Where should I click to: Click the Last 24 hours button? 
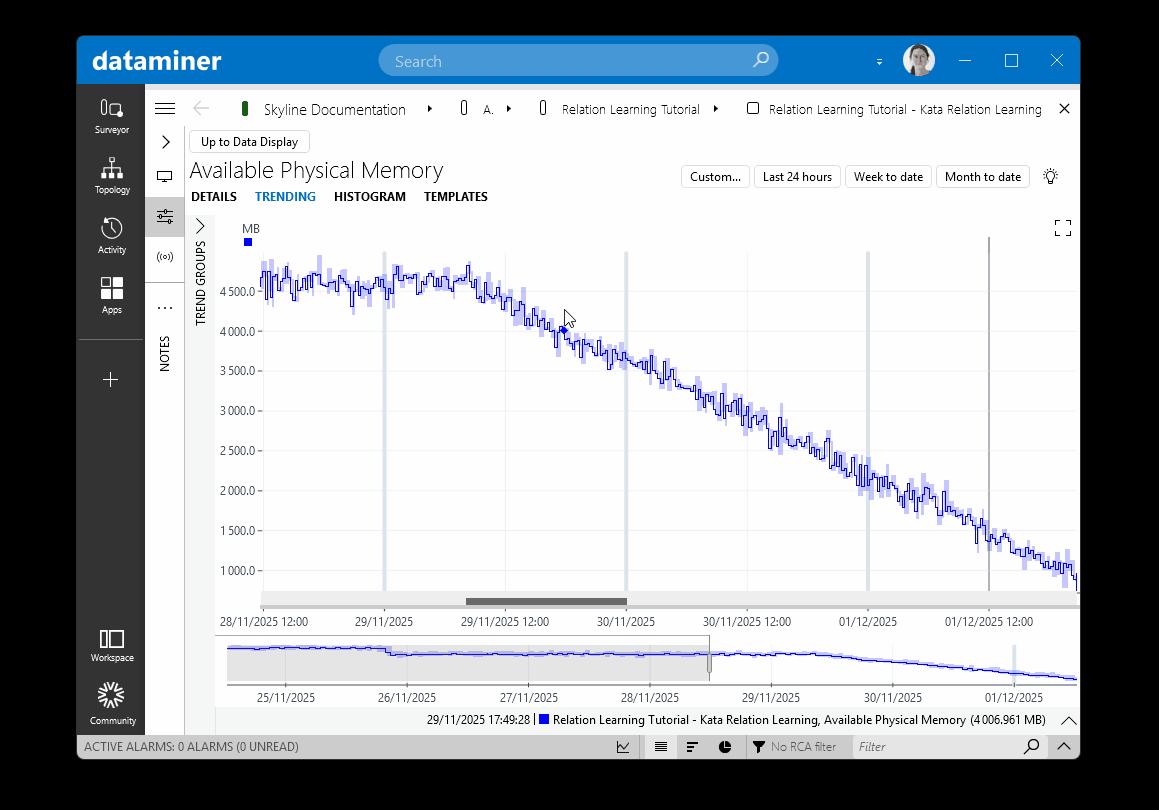click(797, 177)
